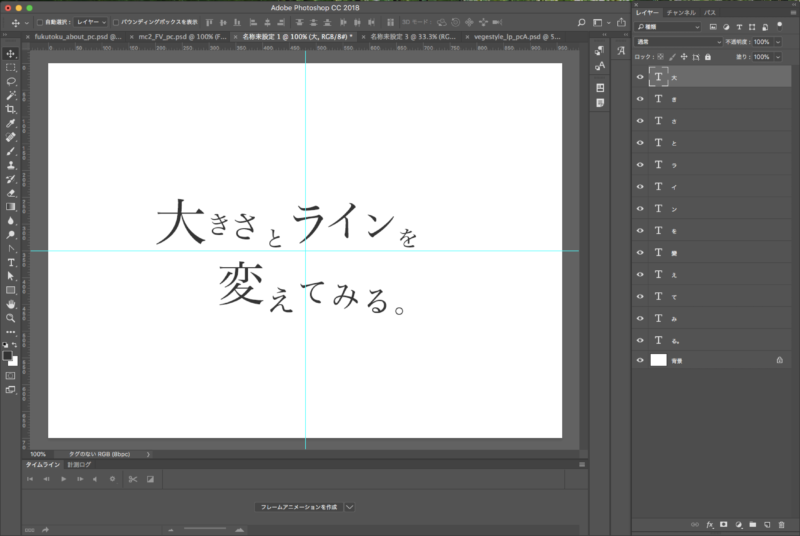Switch to the 計測ログ tab

tap(79, 465)
